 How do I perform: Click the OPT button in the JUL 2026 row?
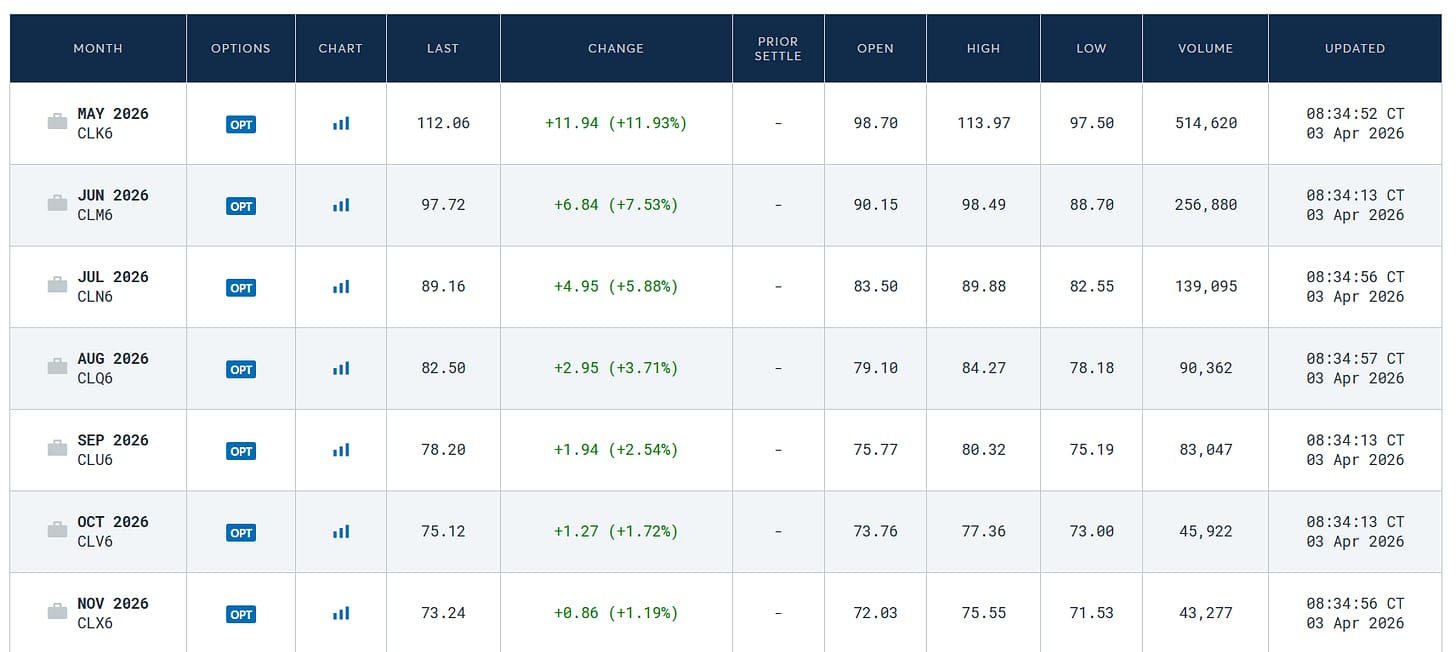(241, 288)
